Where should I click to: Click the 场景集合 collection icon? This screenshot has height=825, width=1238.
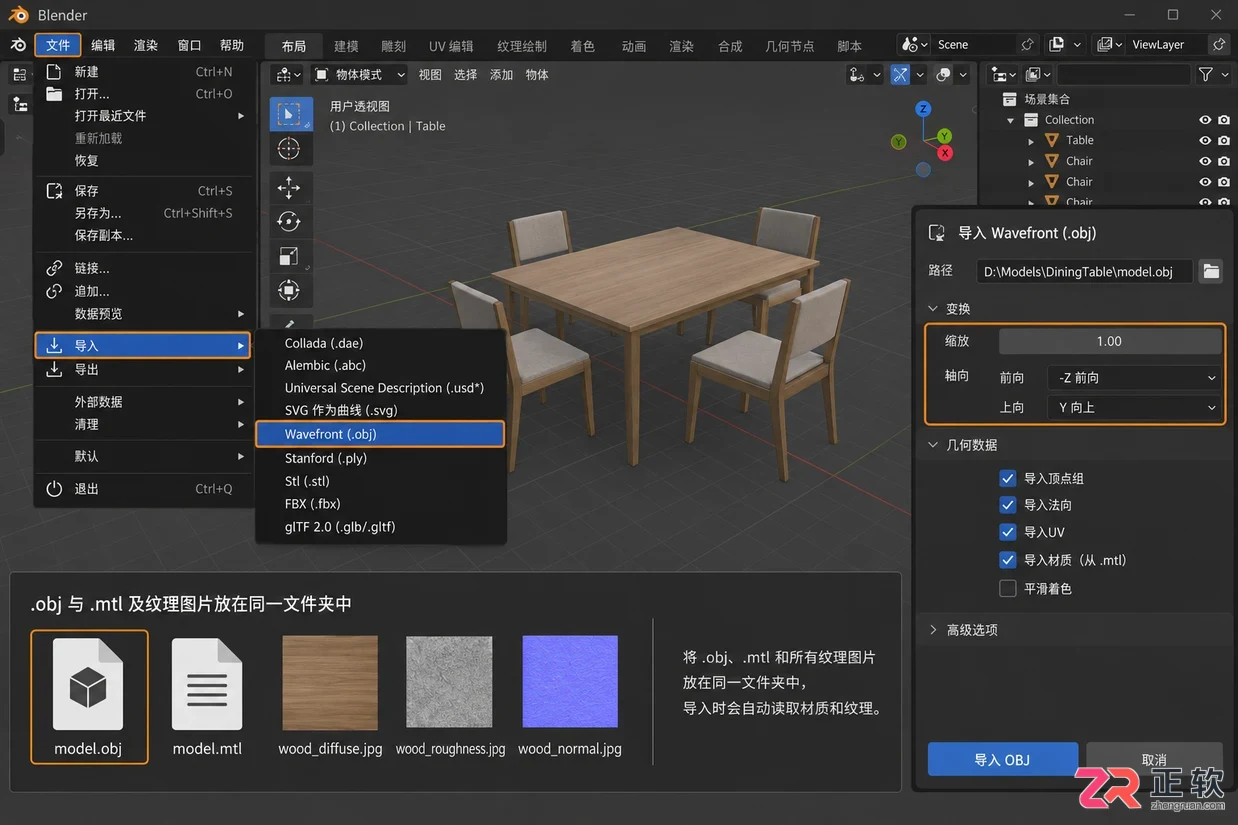pyautogui.click(x=1010, y=99)
